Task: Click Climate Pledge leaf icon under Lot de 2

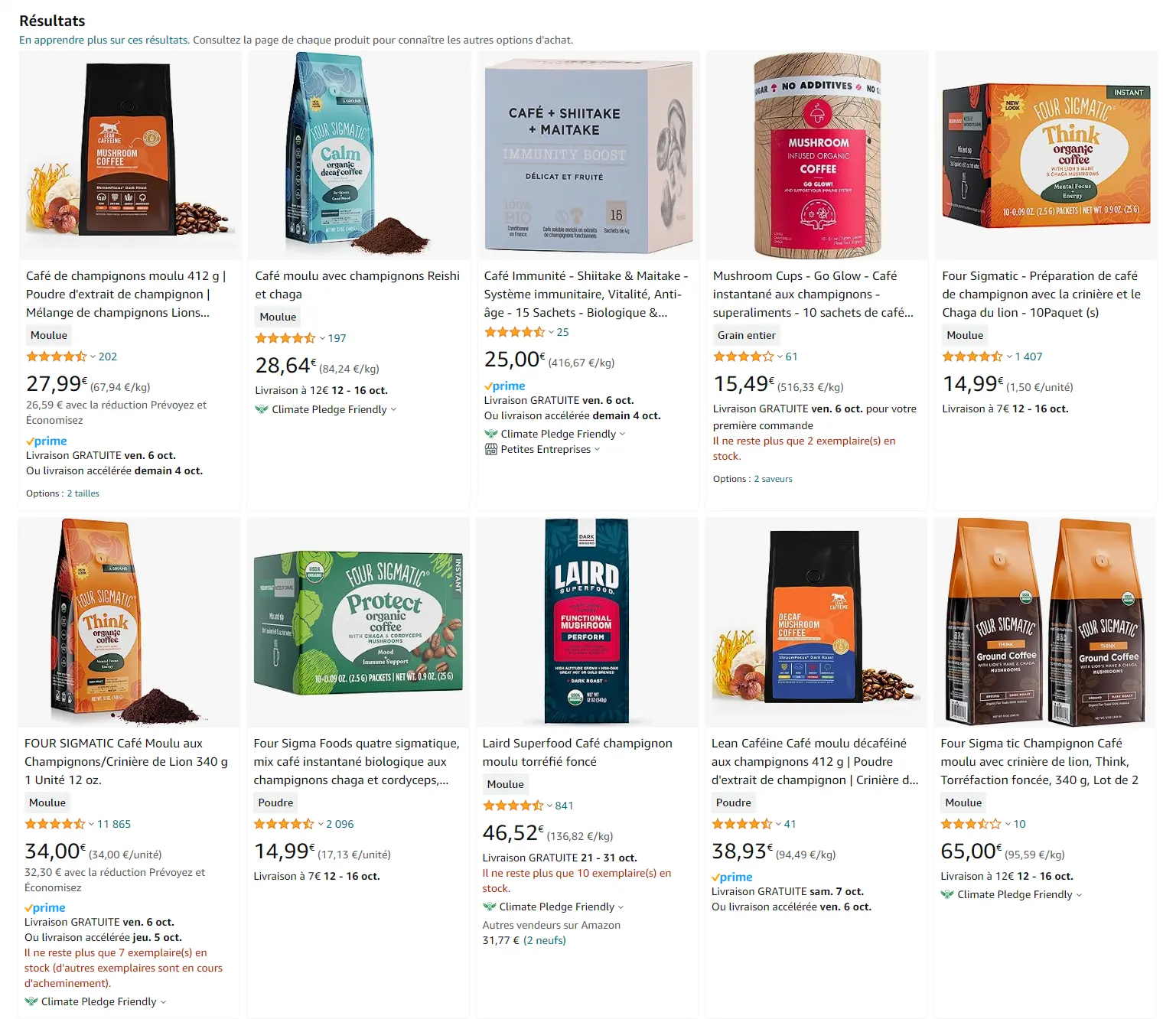Action: click(947, 894)
